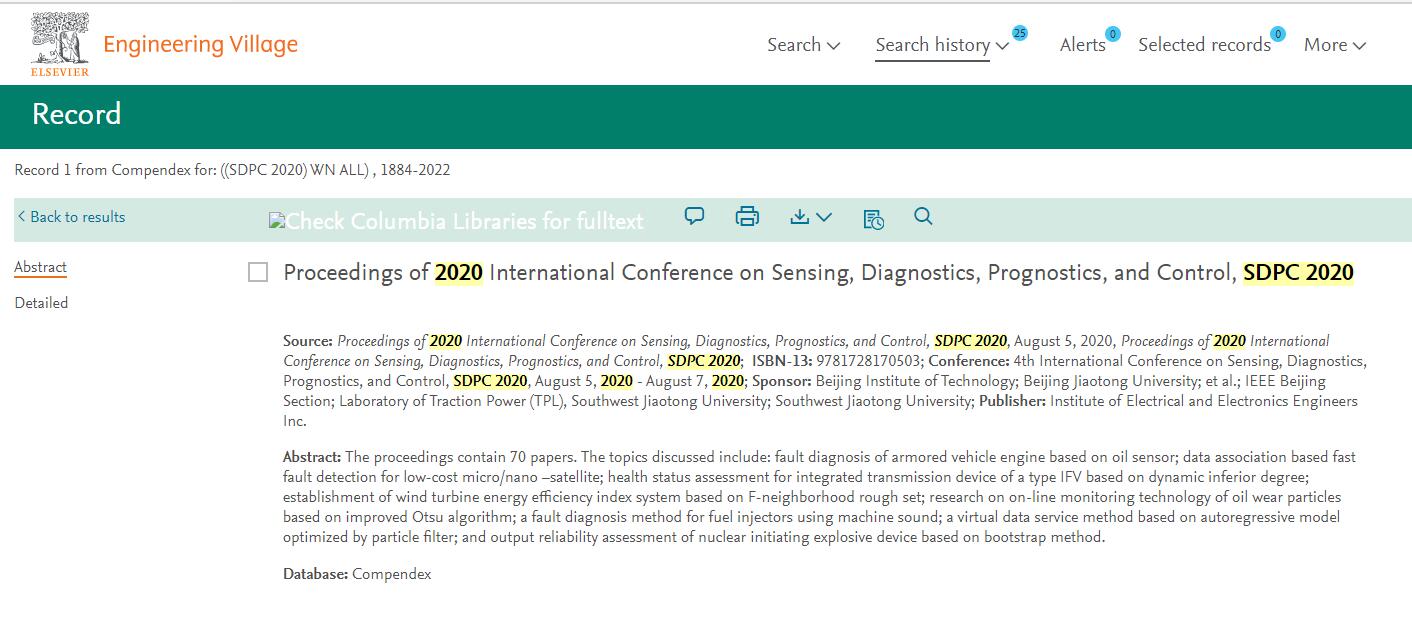The height and width of the screenshot is (620, 1412).
Task: Check Columbia Libraries for fulltext
Action: click(455, 220)
